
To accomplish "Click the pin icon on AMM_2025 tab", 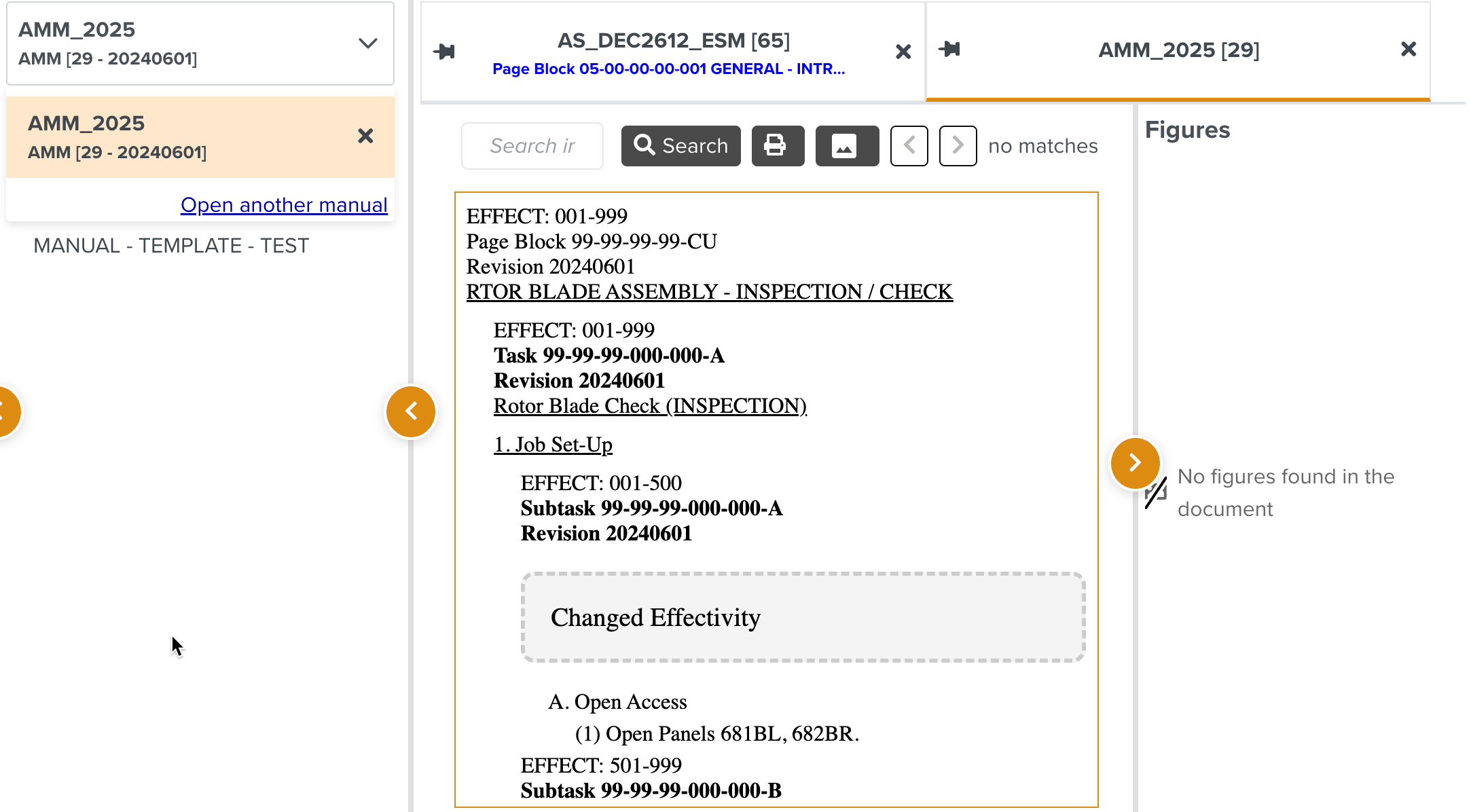I will 949,49.
